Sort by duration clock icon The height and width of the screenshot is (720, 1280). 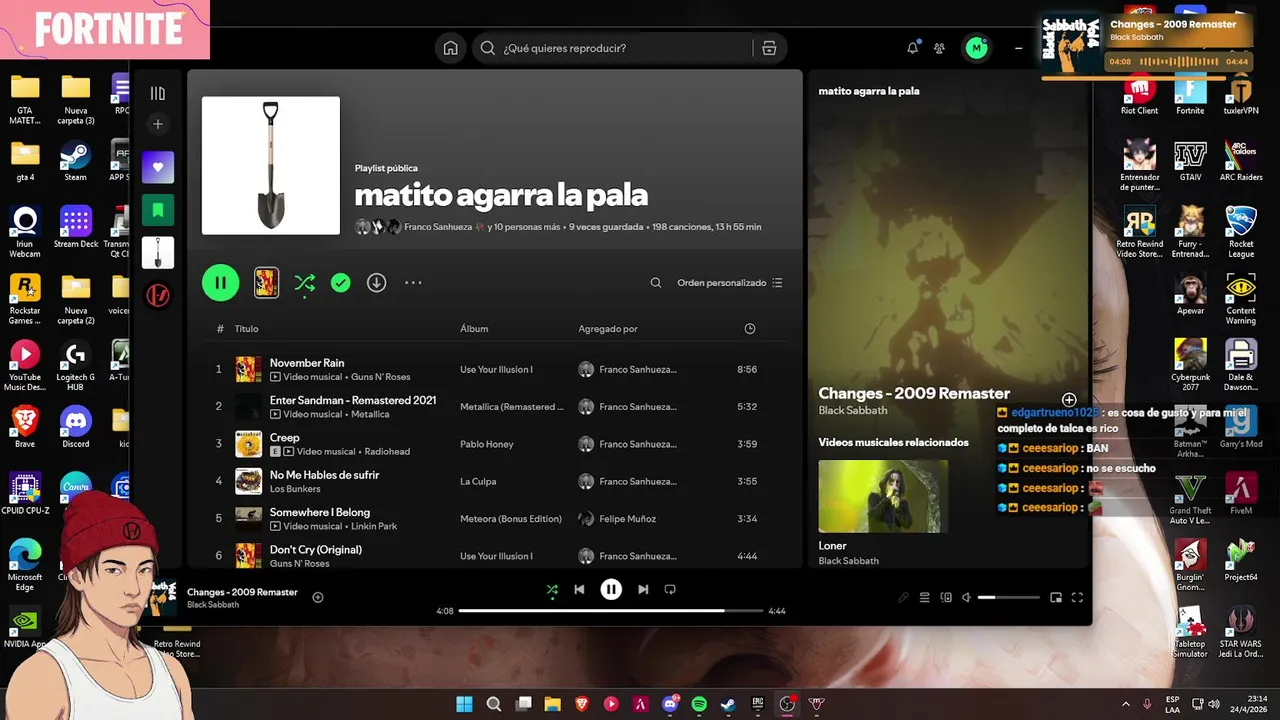click(750, 329)
